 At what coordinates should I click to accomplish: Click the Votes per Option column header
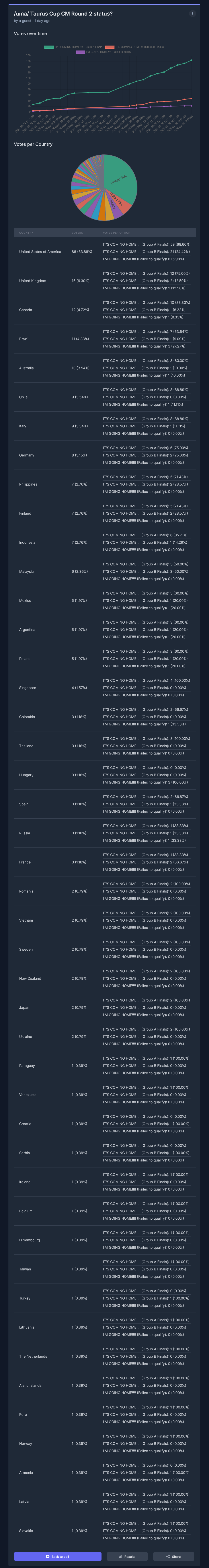click(x=117, y=233)
